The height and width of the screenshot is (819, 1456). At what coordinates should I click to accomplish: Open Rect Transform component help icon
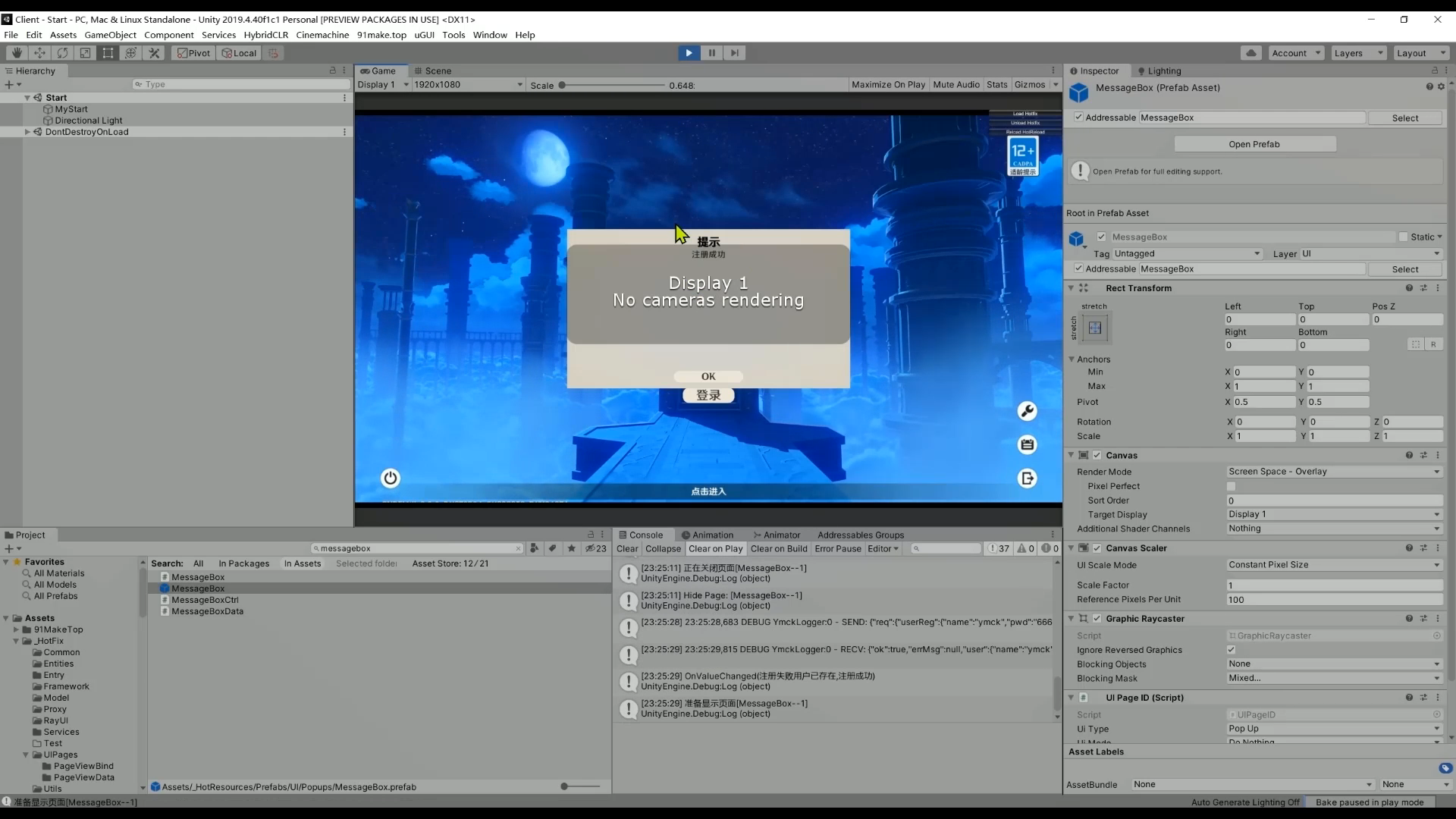(x=1409, y=288)
